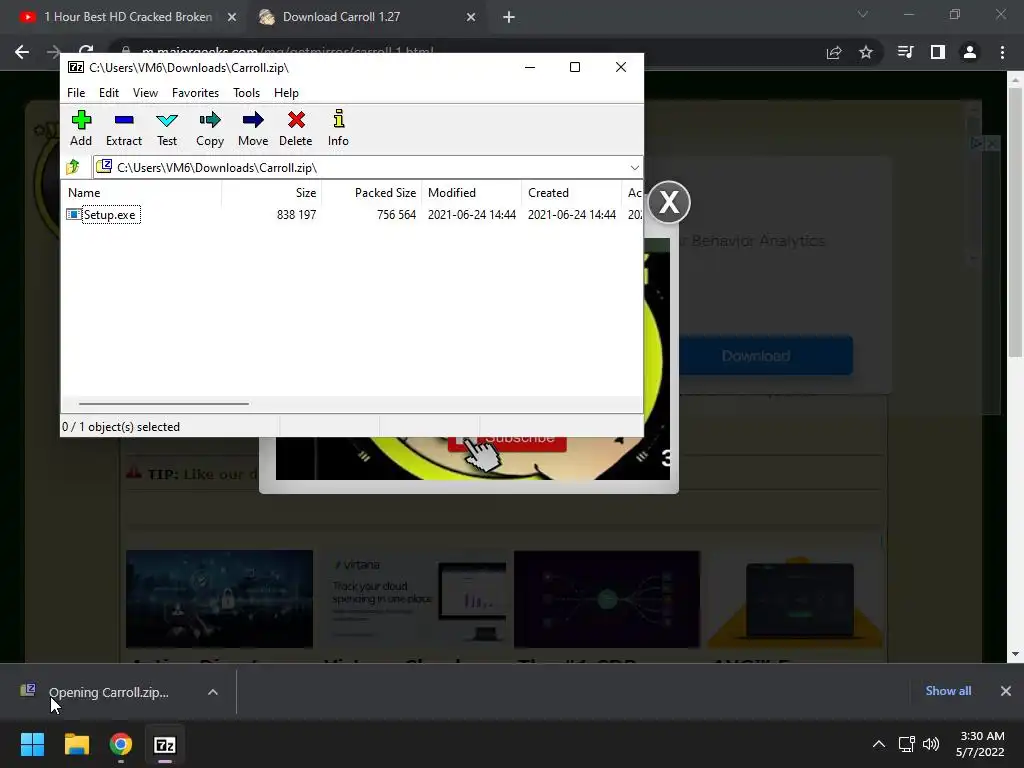Click Show all downloads link

pyautogui.click(x=948, y=691)
